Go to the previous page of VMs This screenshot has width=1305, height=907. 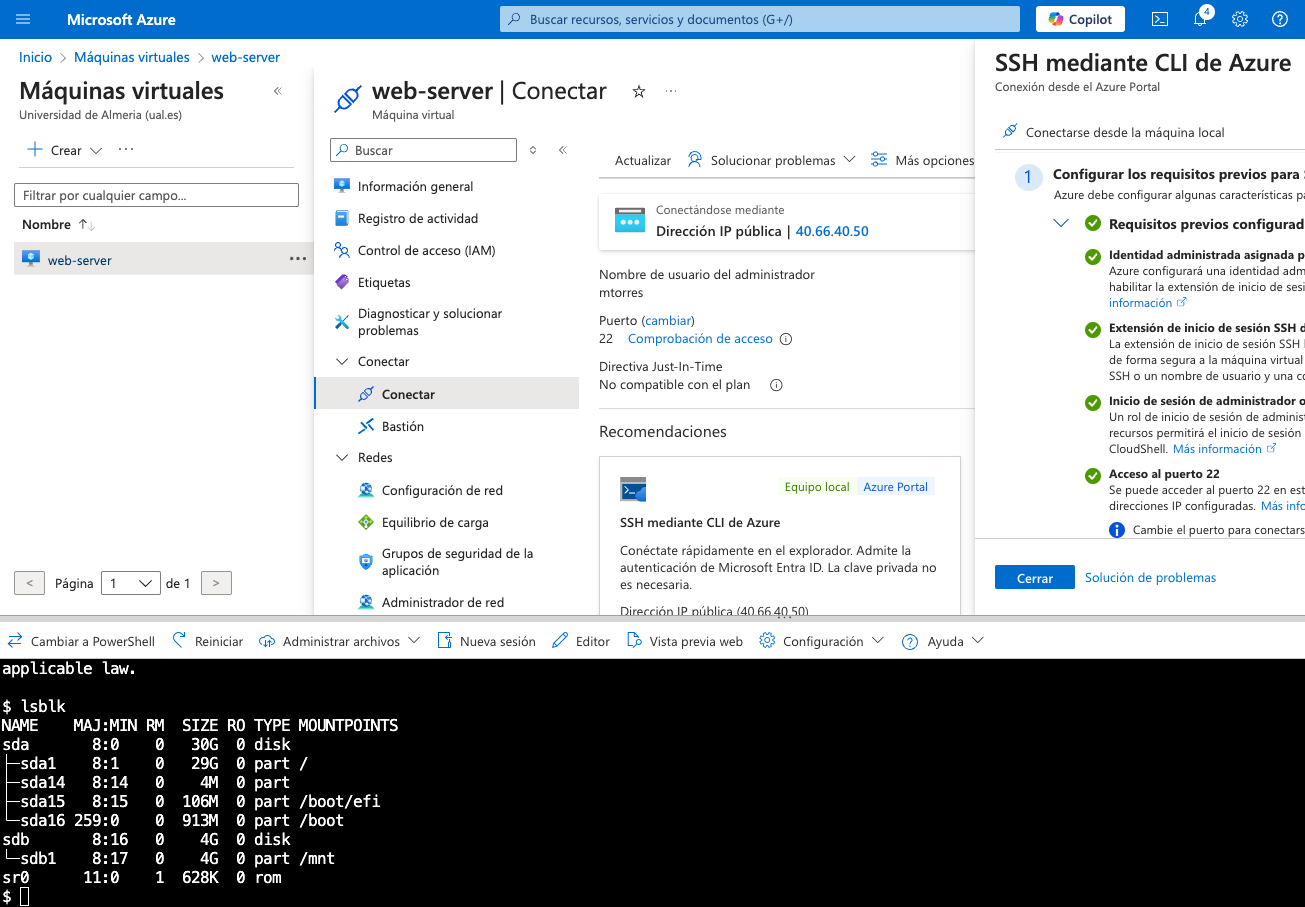(x=30, y=583)
